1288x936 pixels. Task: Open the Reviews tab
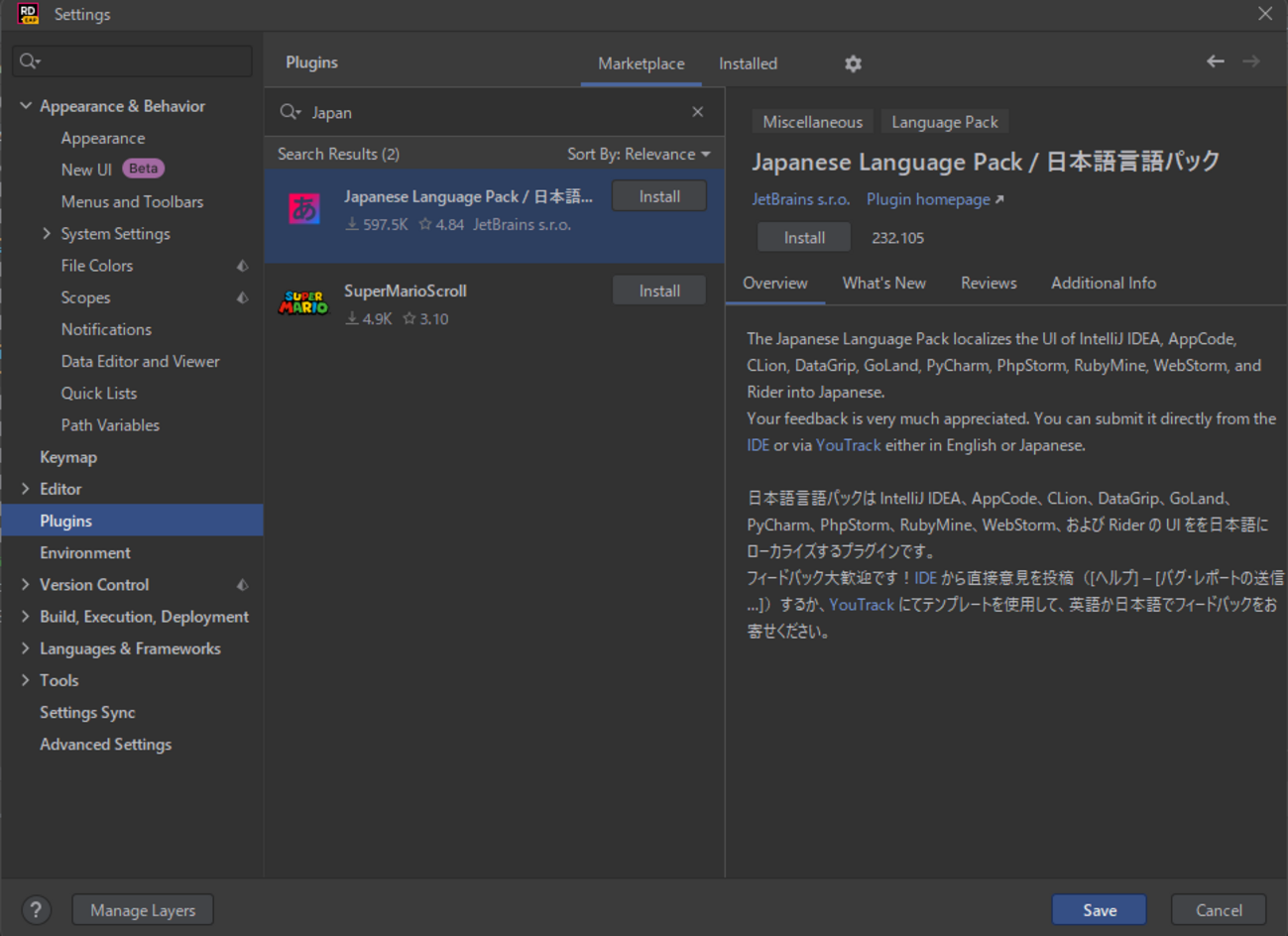988,283
